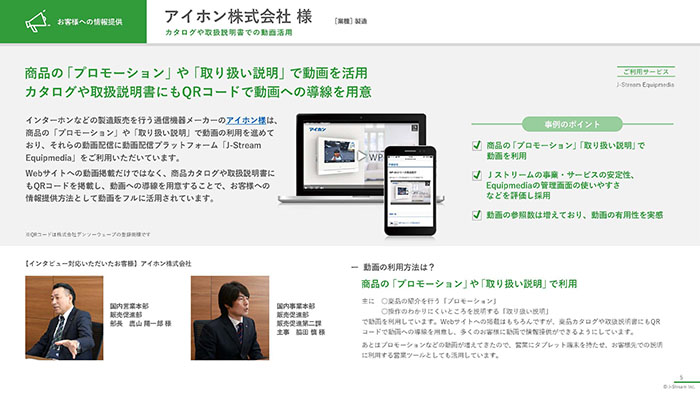
Task: Click subtitle カタログや取扱説明書での動画活用
Action: pos(229,33)
